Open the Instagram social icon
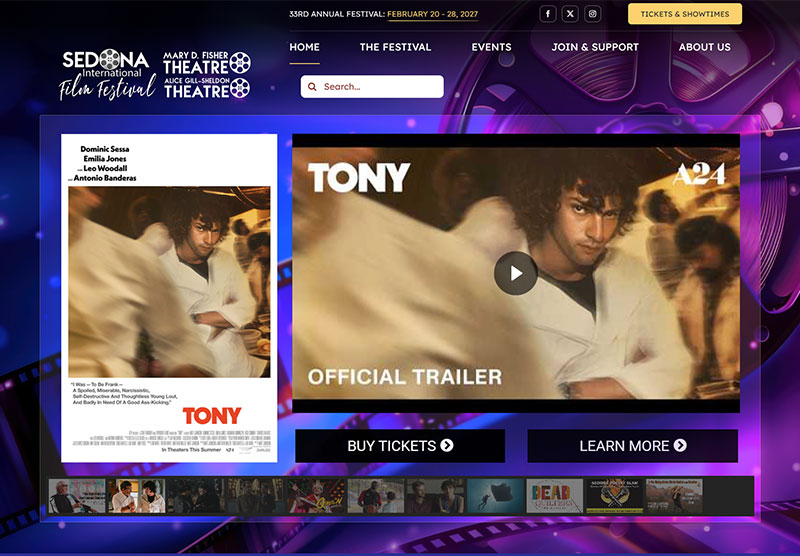Image resolution: width=800 pixels, height=556 pixels. click(x=592, y=14)
